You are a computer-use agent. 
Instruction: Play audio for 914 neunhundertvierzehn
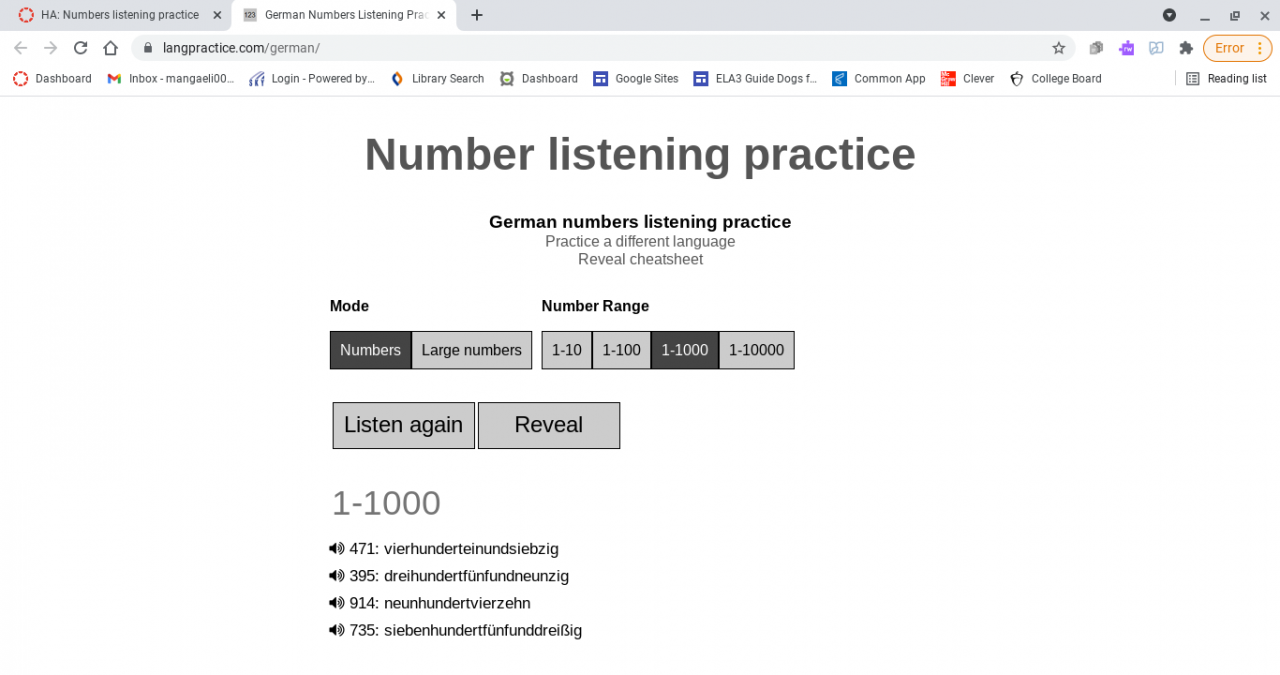point(336,602)
